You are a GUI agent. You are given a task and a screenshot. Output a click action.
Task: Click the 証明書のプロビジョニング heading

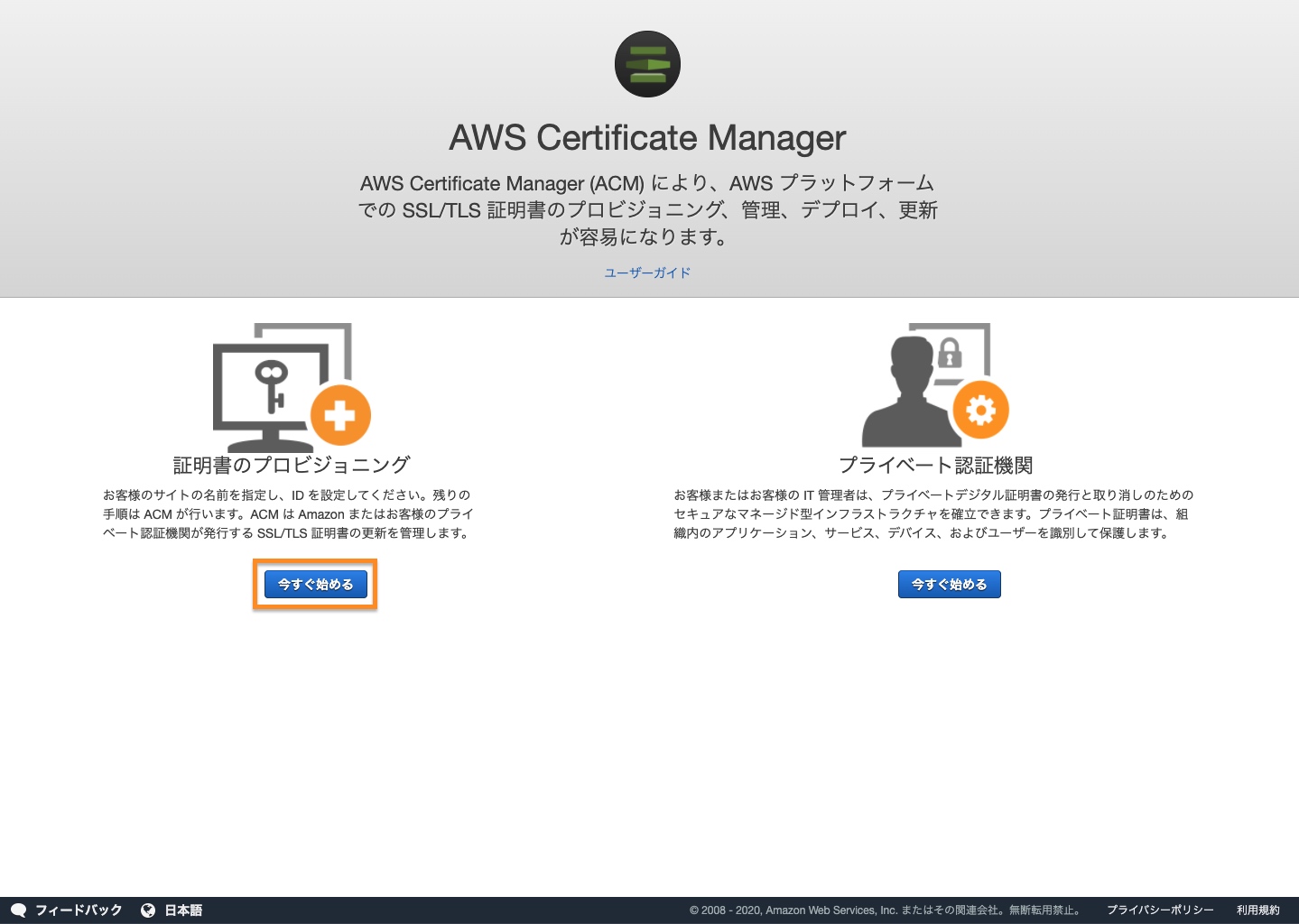pyautogui.click(x=292, y=465)
